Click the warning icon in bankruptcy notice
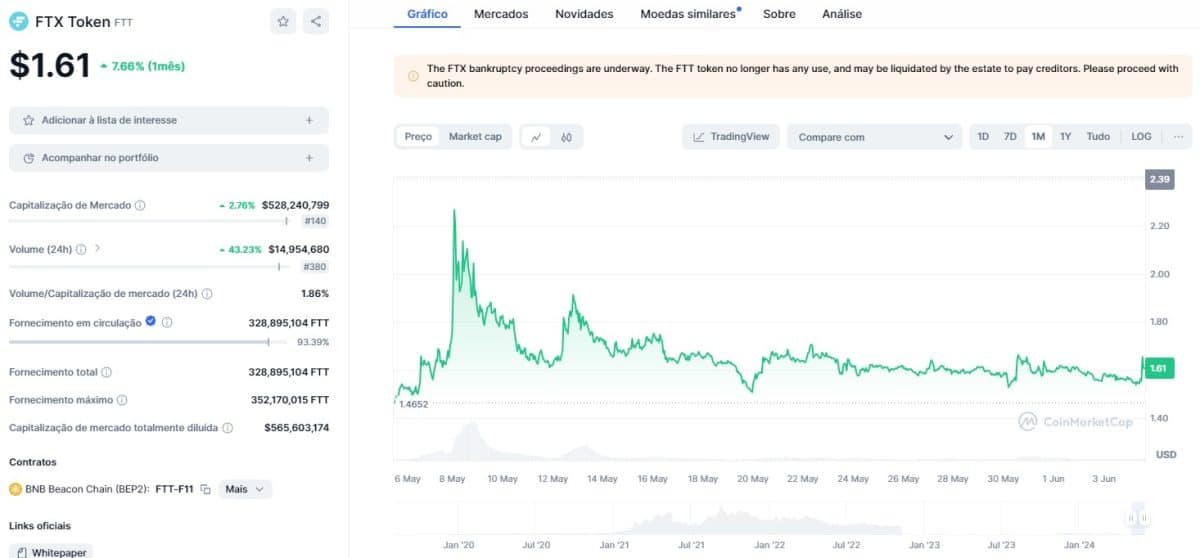 click(413, 76)
